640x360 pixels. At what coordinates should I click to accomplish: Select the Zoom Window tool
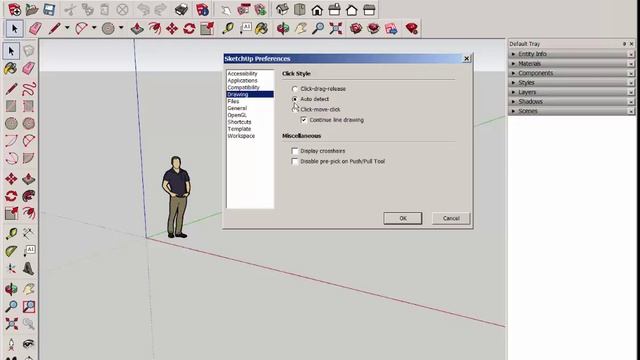(x=29, y=307)
